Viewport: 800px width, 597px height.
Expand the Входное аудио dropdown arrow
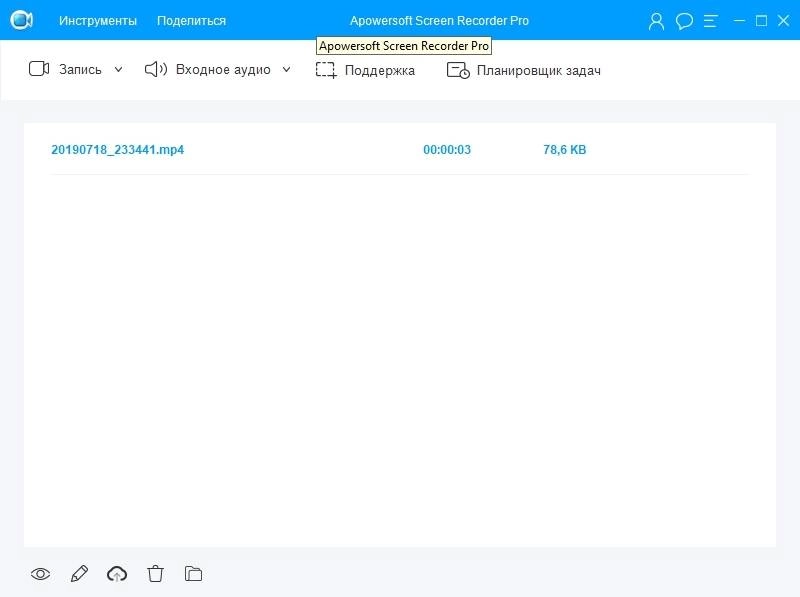287,69
